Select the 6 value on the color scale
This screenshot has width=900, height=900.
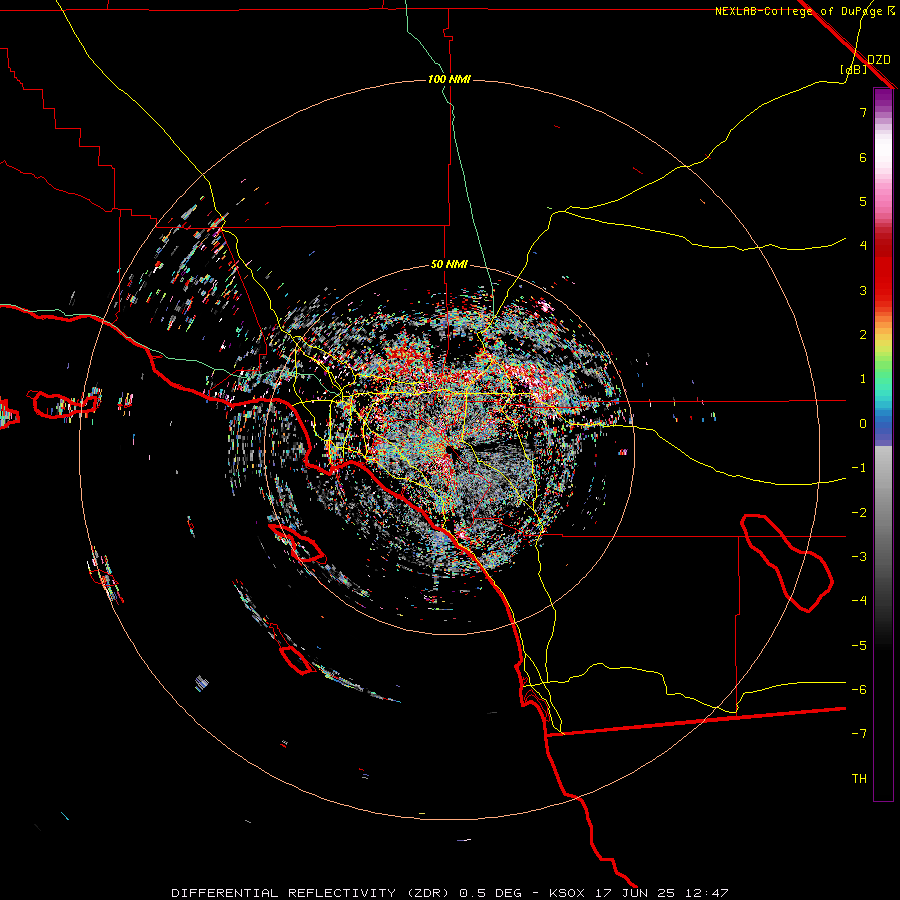pyautogui.click(x=863, y=157)
